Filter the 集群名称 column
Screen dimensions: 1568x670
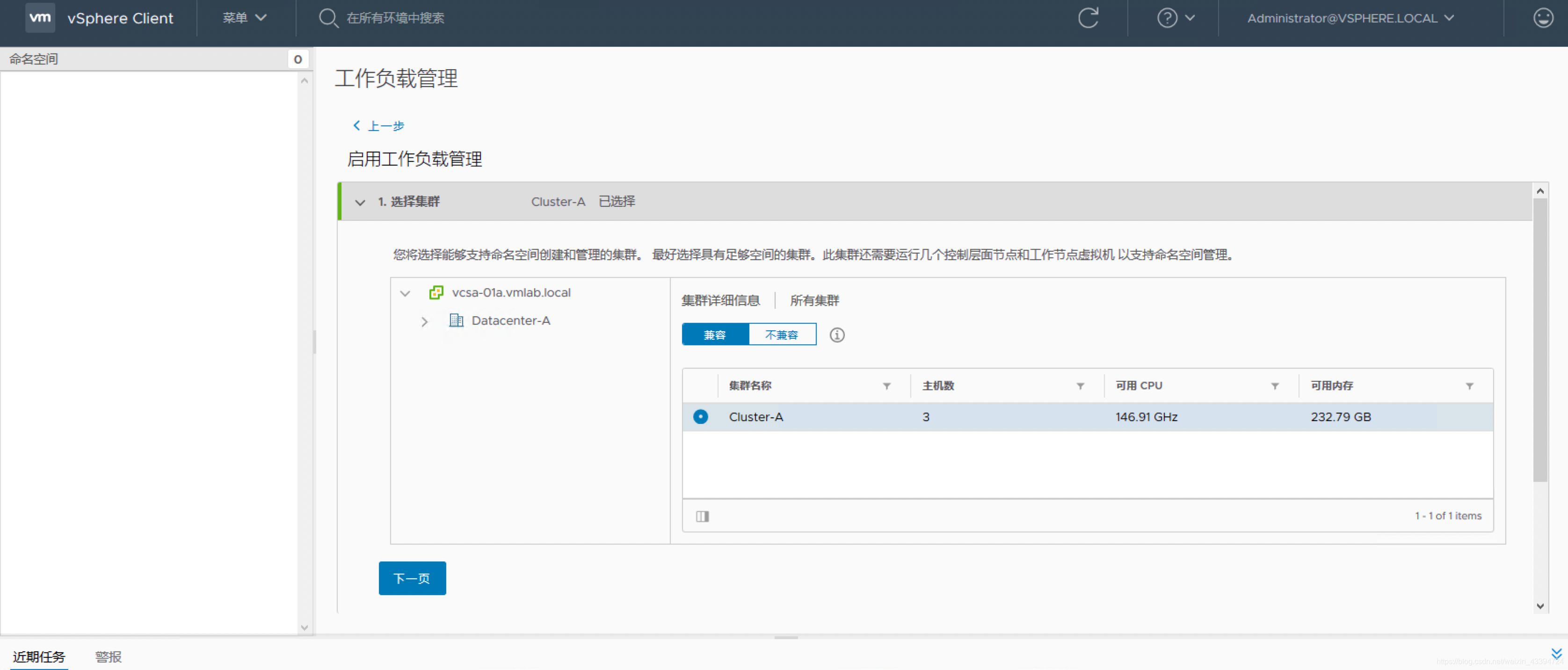pyautogui.click(x=887, y=386)
